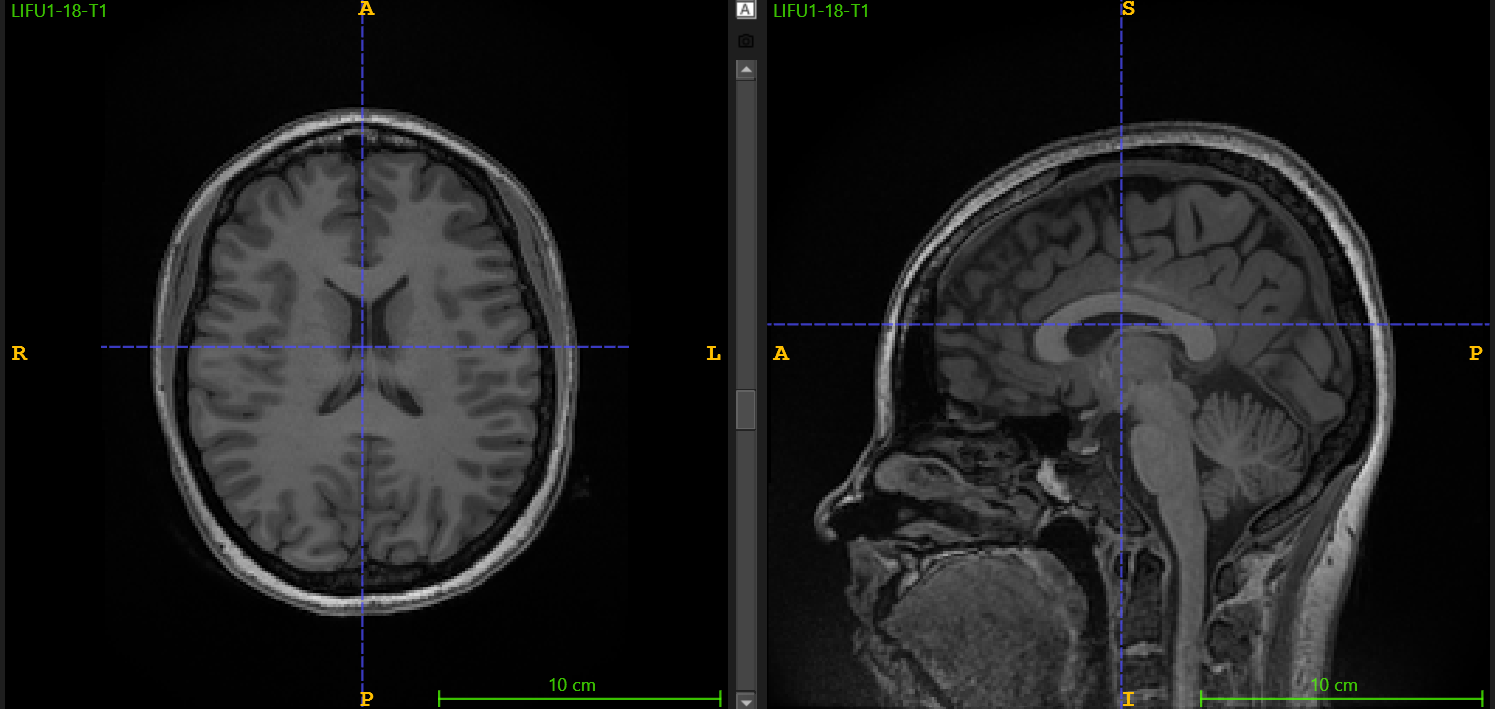The width and height of the screenshot is (1495, 709).
Task: Select the anterior "A" orientation marker on axial view
Action: [366, 10]
